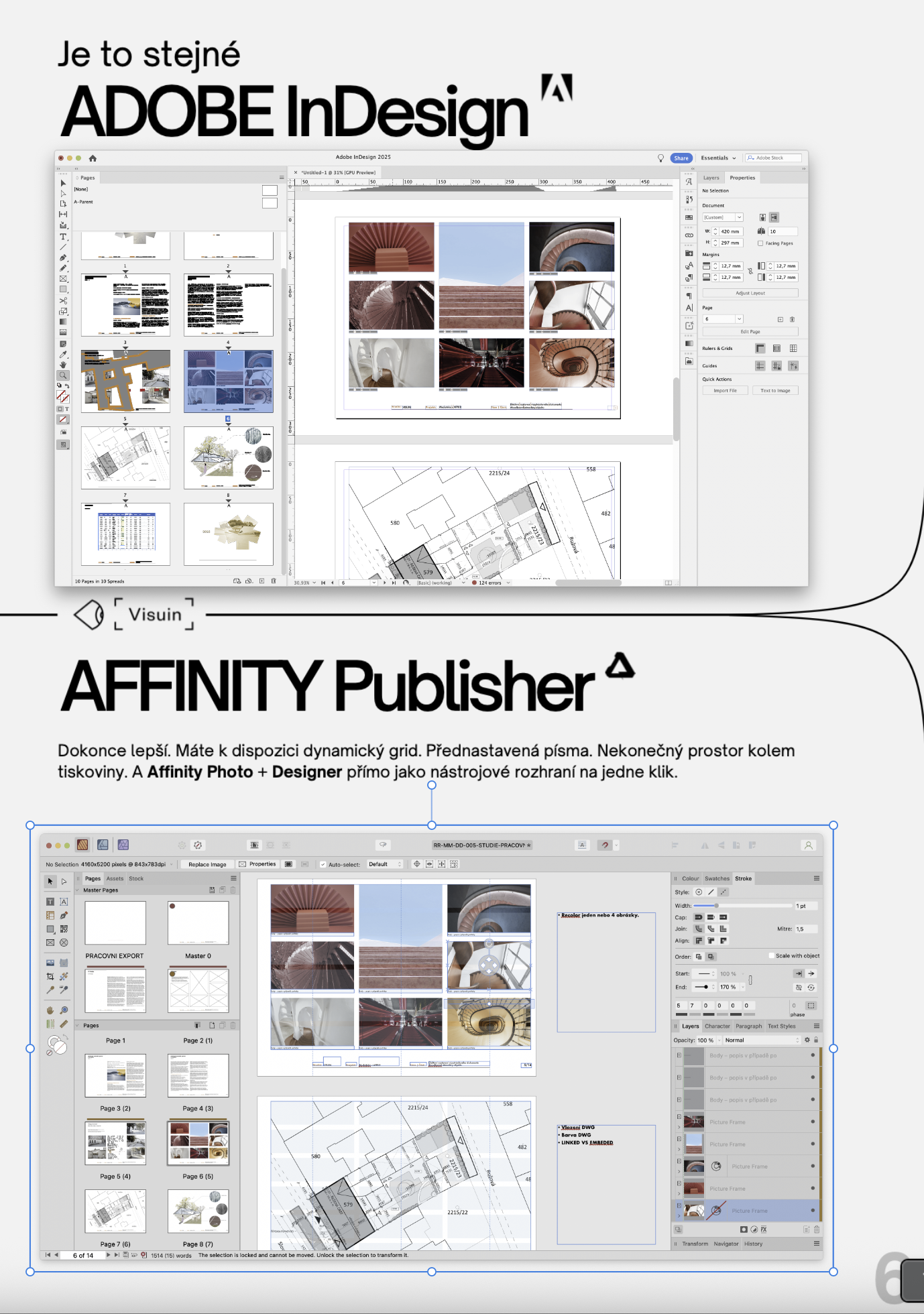Open the Normal blend mode dropdown
924x1314 pixels.
(762, 1040)
